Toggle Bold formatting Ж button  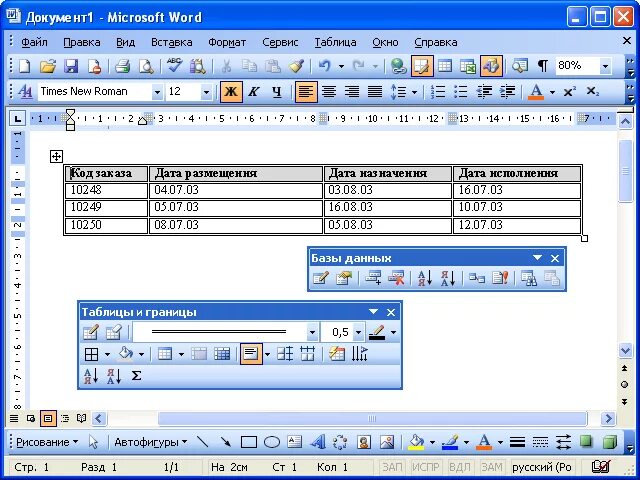click(231, 91)
